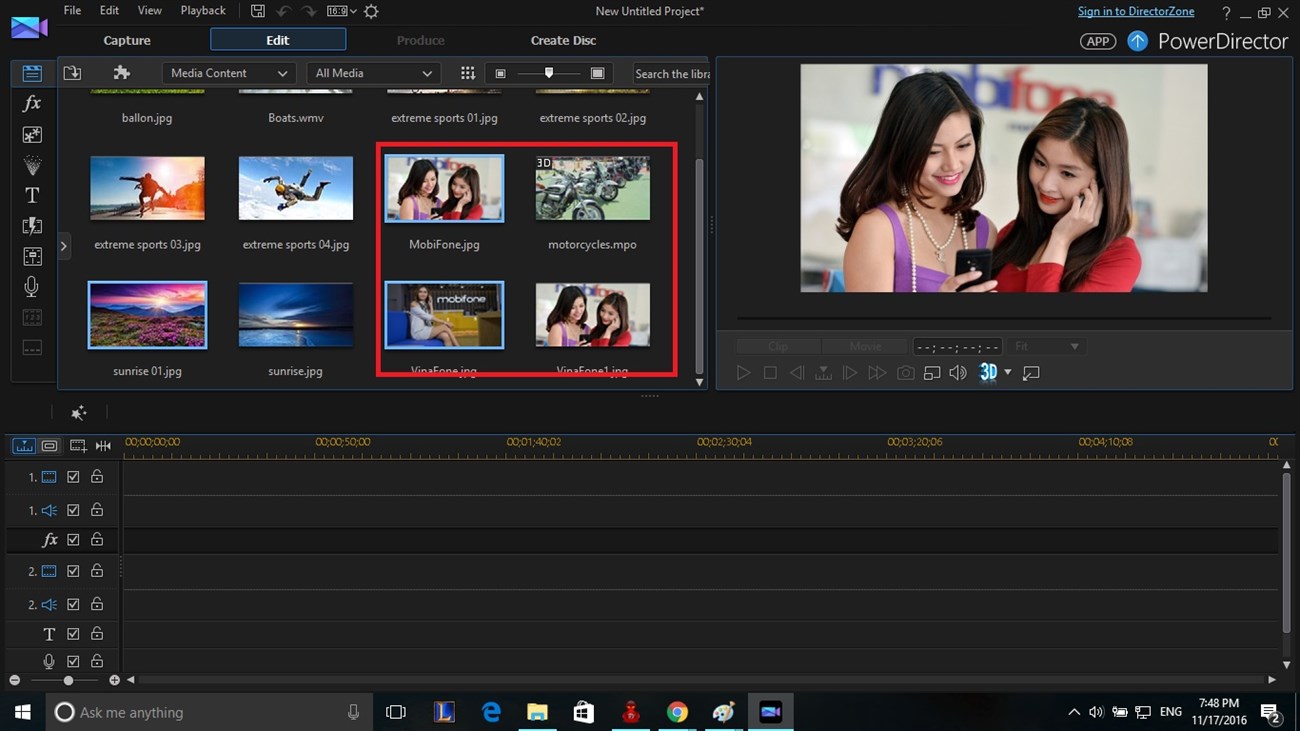Open the Edit menu in menu bar
The image size is (1300, 731).
tap(109, 11)
